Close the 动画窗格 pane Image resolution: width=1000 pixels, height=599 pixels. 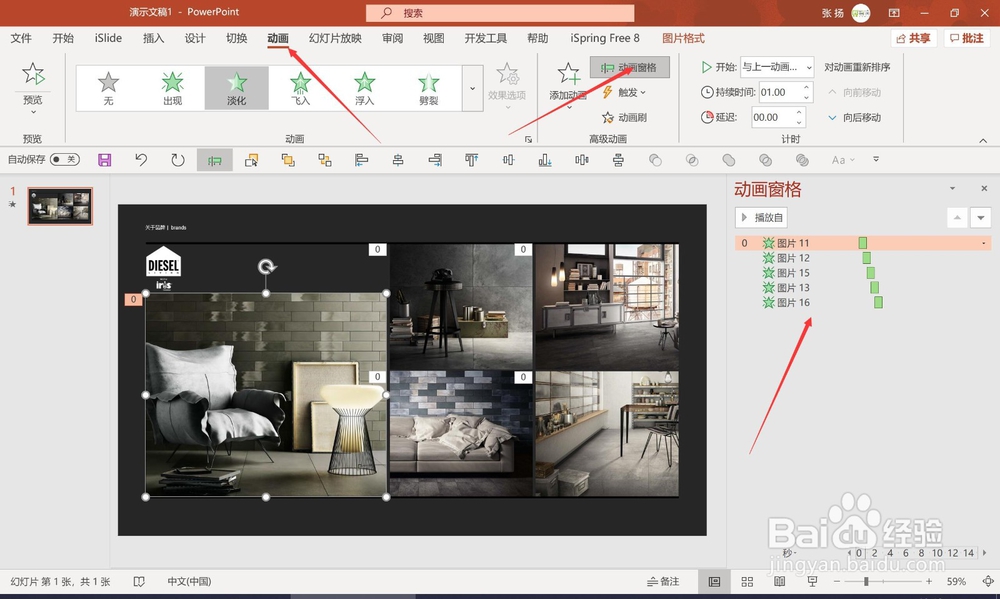[983, 189]
